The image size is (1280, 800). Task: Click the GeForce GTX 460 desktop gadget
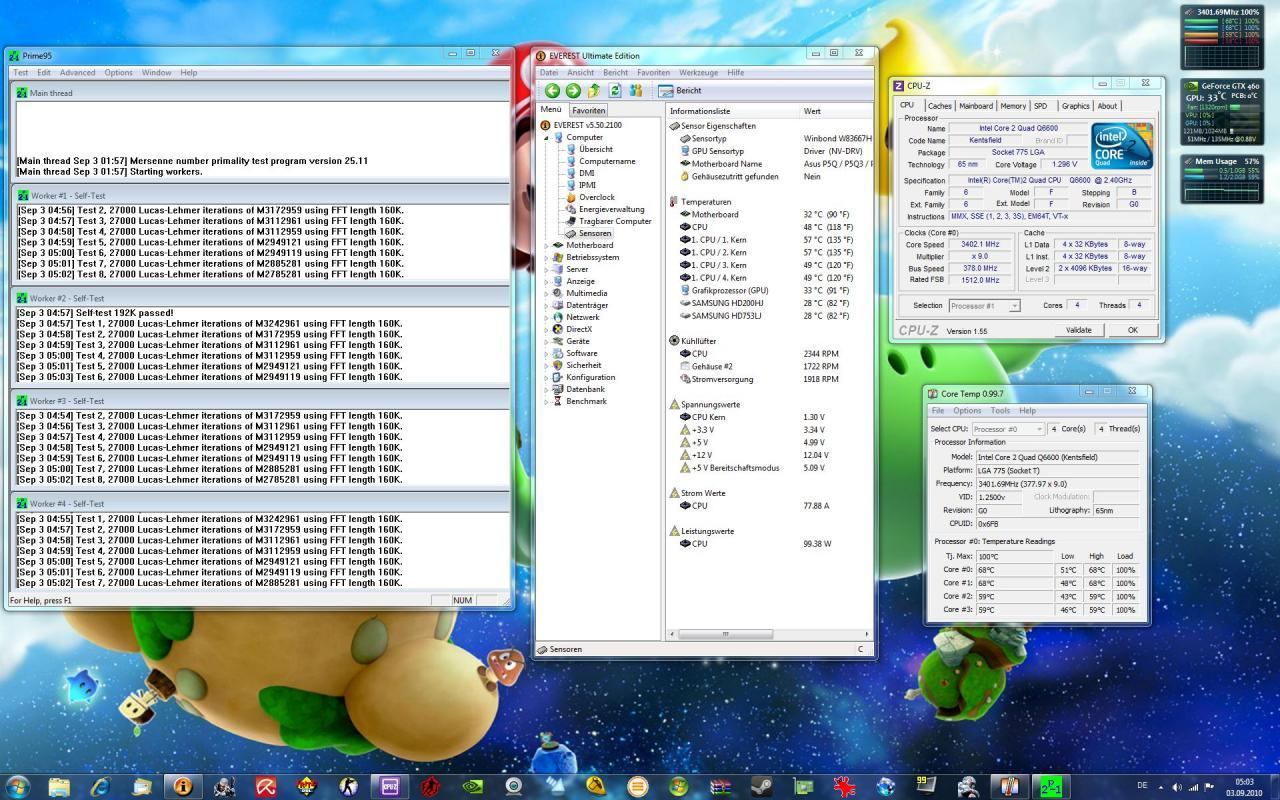[x=1222, y=113]
